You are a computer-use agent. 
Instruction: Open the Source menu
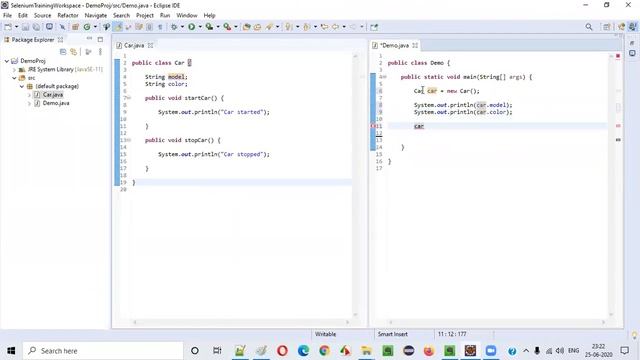coord(42,16)
